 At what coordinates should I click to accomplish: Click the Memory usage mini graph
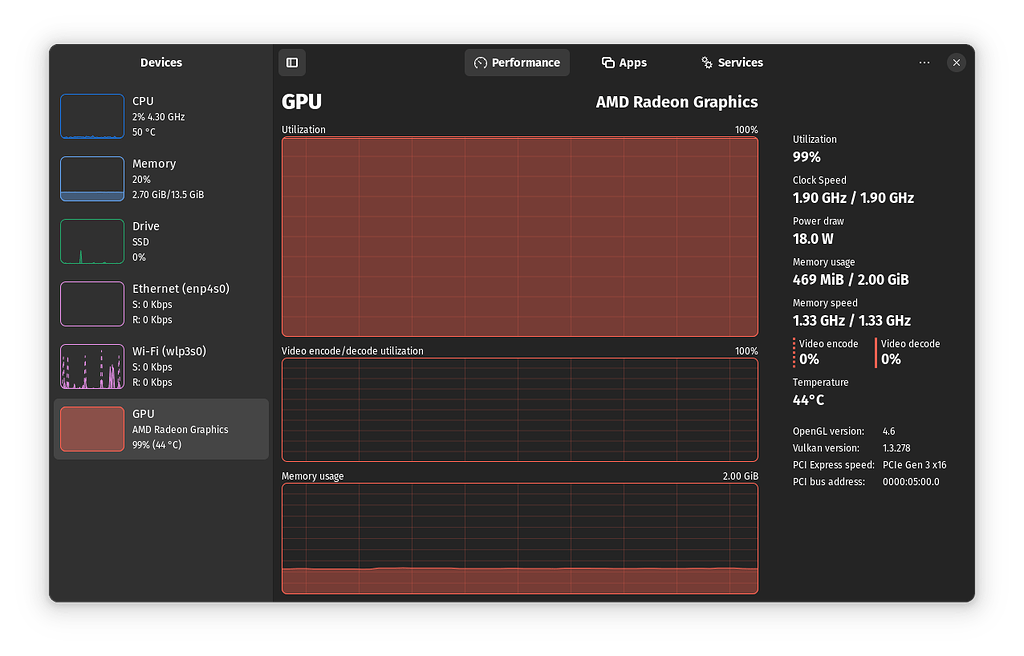pos(92,178)
